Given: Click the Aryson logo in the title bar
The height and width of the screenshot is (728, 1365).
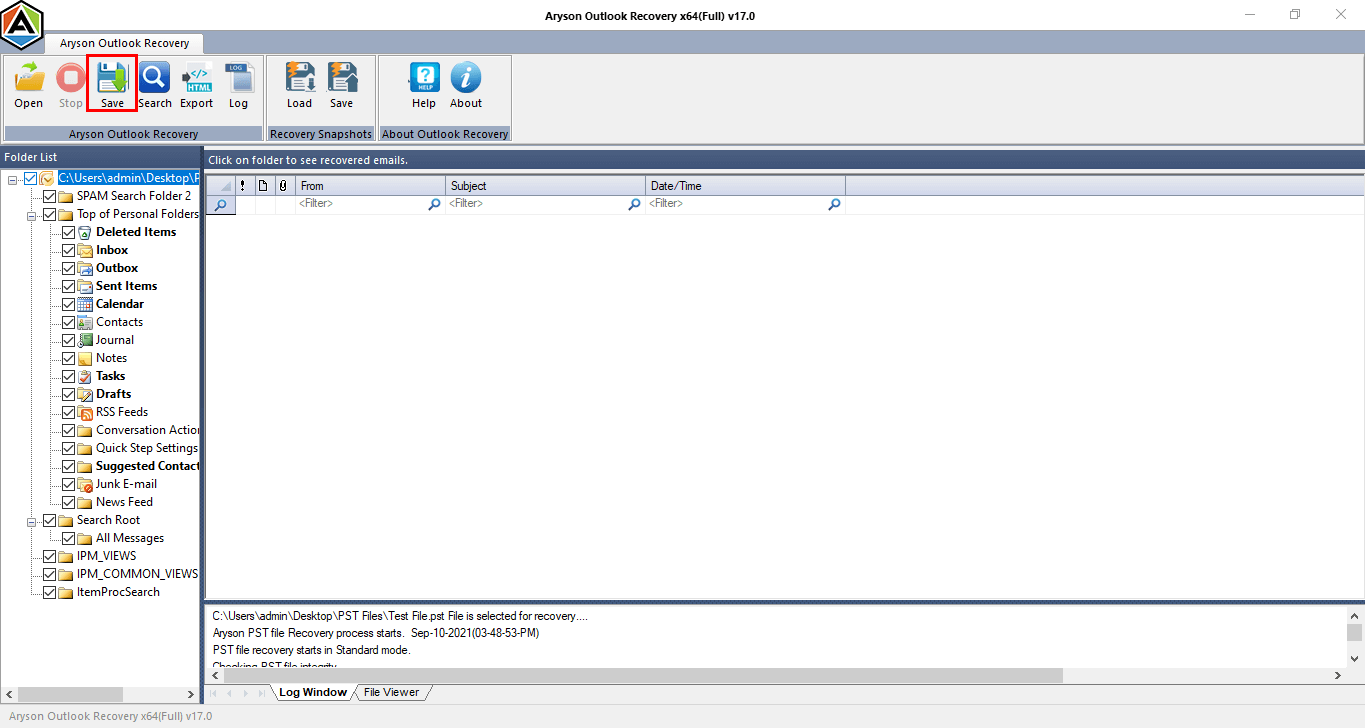Looking at the screenshot, I should pyautogui.click(x=22, y=24).
